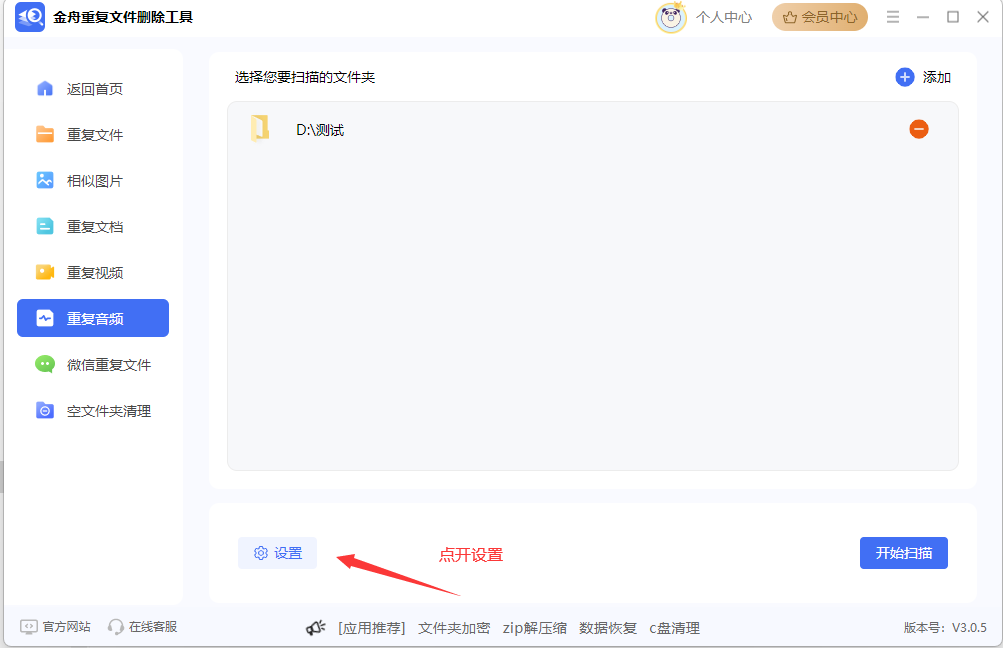
Task: Choose the 重复文档 document icon
Action: coord(45,226)
